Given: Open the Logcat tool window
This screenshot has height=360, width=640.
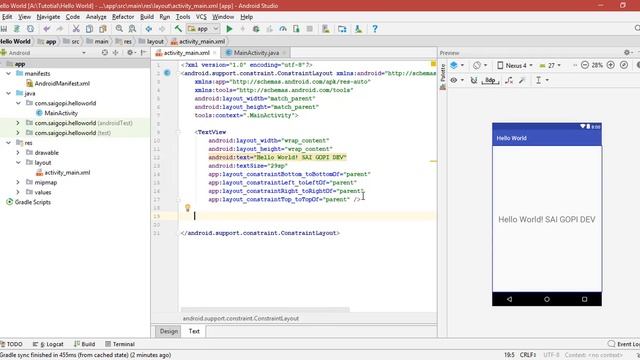Looking at the screenshot, I should [48, 344].
